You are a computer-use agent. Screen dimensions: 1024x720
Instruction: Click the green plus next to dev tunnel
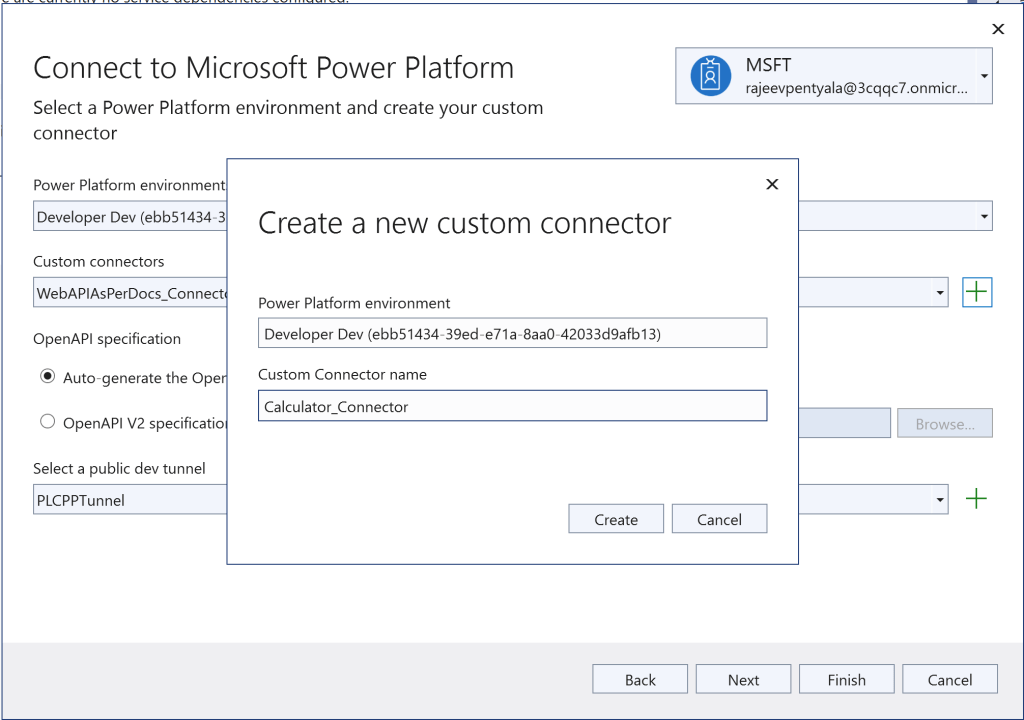tap(976, 499)
